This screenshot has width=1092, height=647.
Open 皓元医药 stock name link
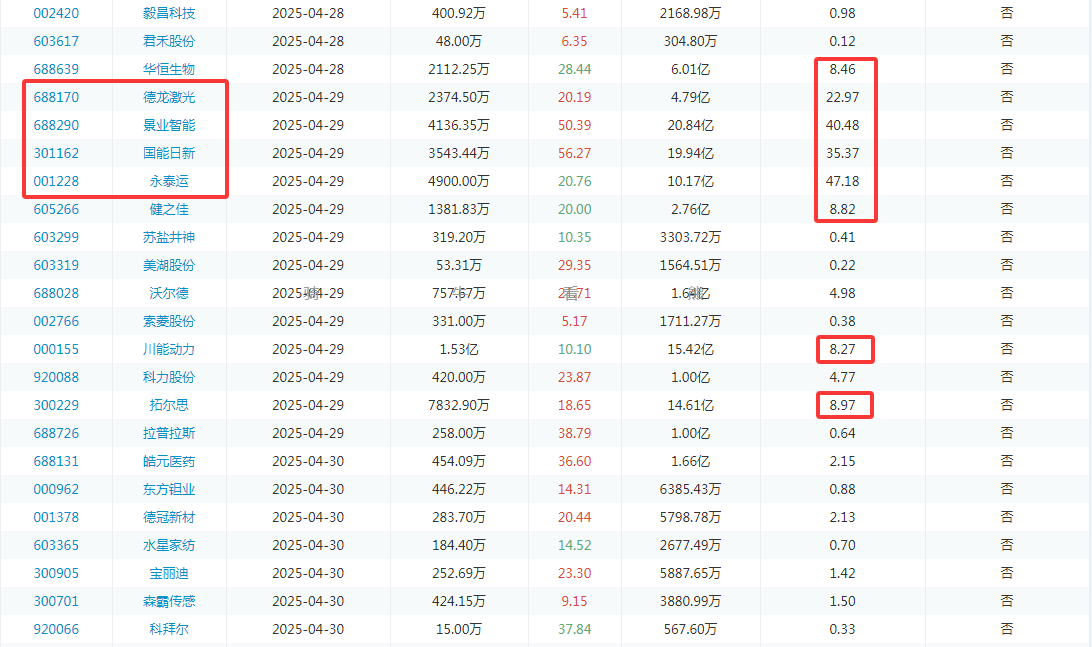169,461
